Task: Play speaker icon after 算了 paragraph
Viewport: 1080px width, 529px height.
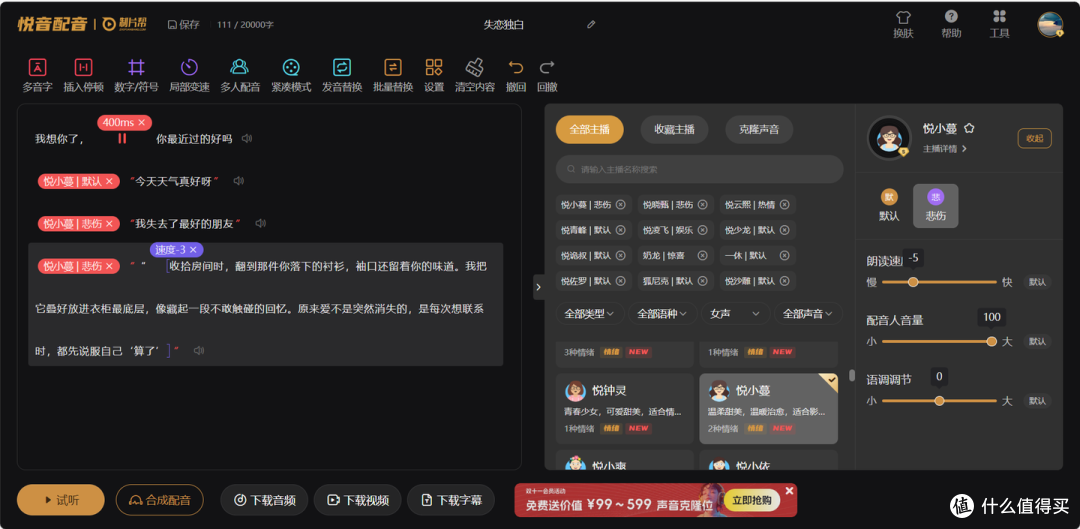Action: click(x=199, y=351)
